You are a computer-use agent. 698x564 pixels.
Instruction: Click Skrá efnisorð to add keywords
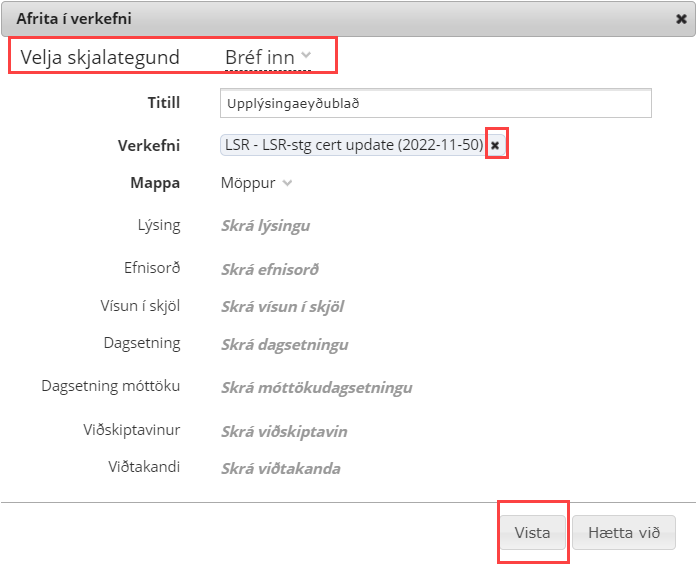(270, 269)
